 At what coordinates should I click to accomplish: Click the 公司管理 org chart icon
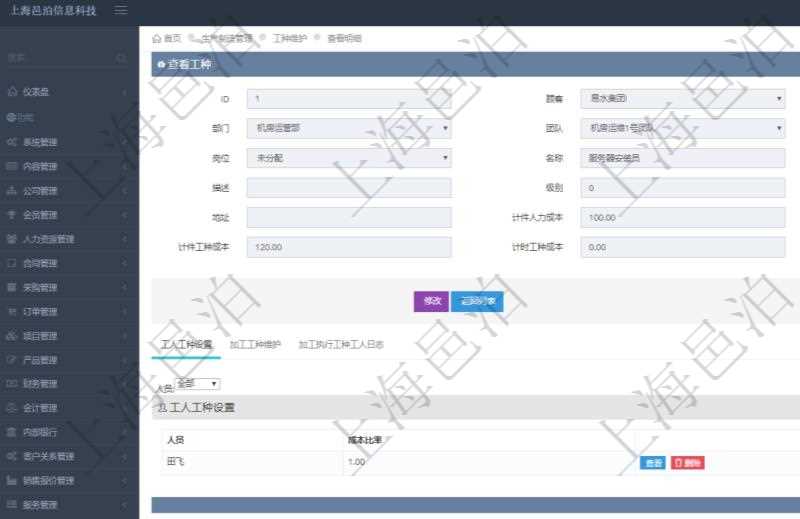point(12,190)
